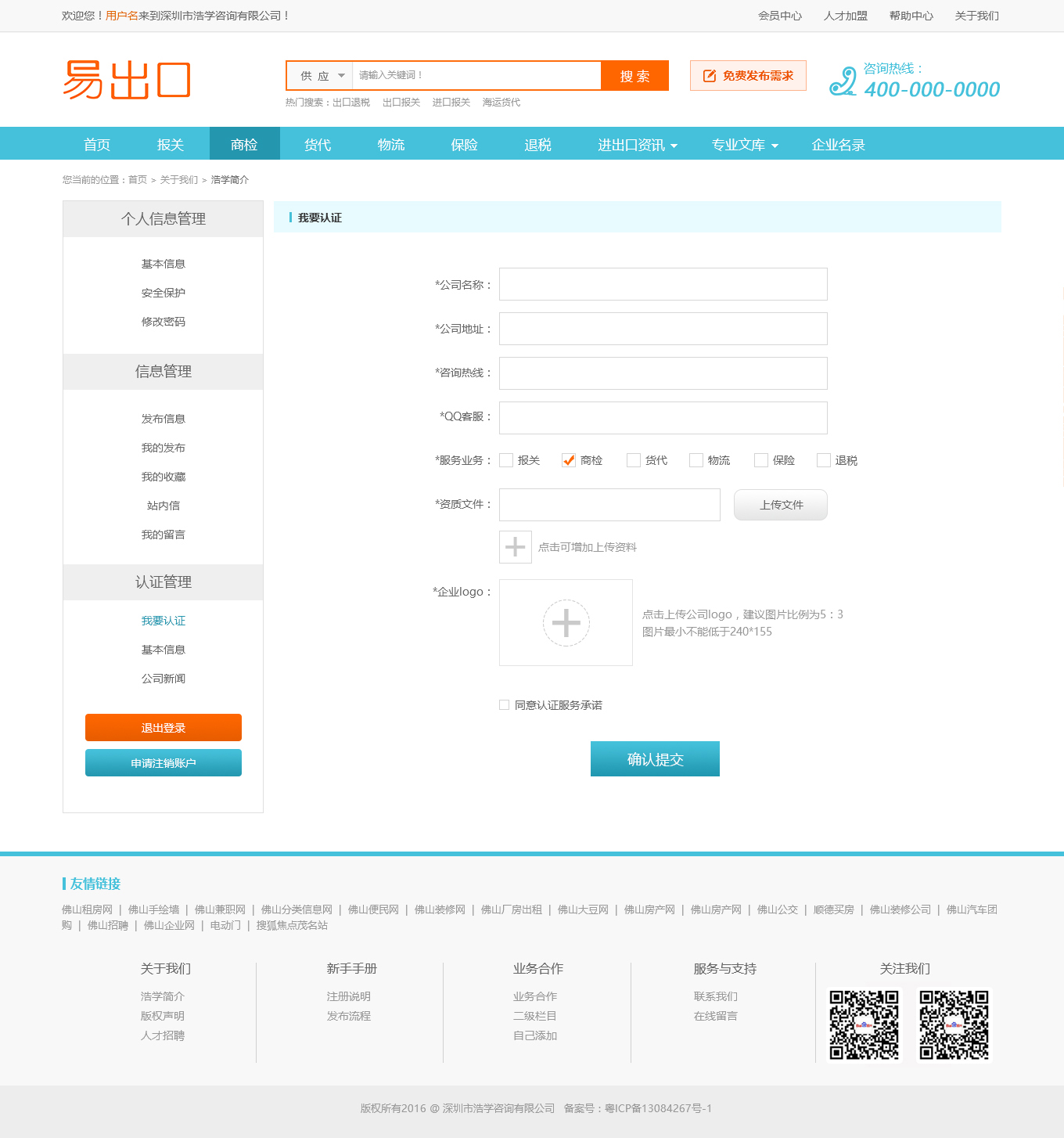The image size is (1064, 1138).
Task: Open the 退税 navigation tab
Action: pyautogui.click(x=538, y=145)
